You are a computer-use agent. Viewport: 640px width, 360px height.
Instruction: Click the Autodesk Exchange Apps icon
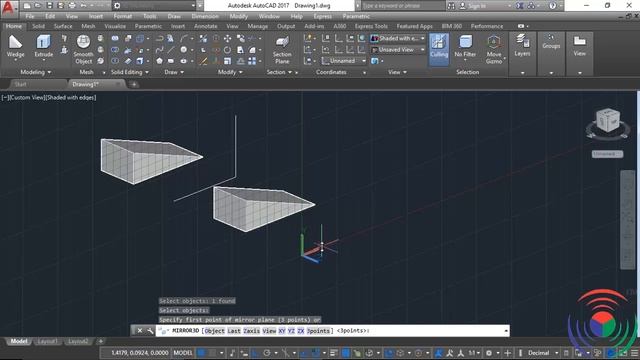coord(520,6)
